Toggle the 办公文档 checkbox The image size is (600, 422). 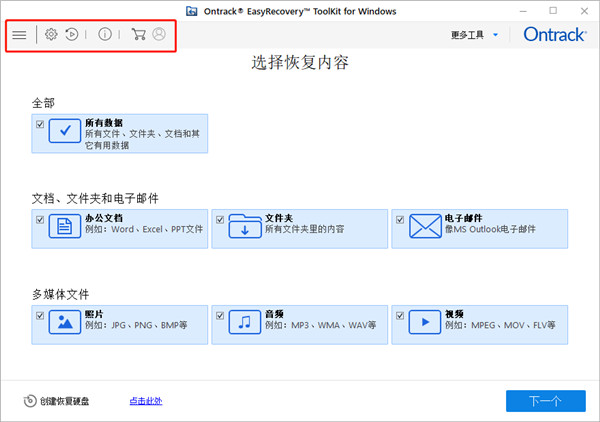(x=40, y=220)
